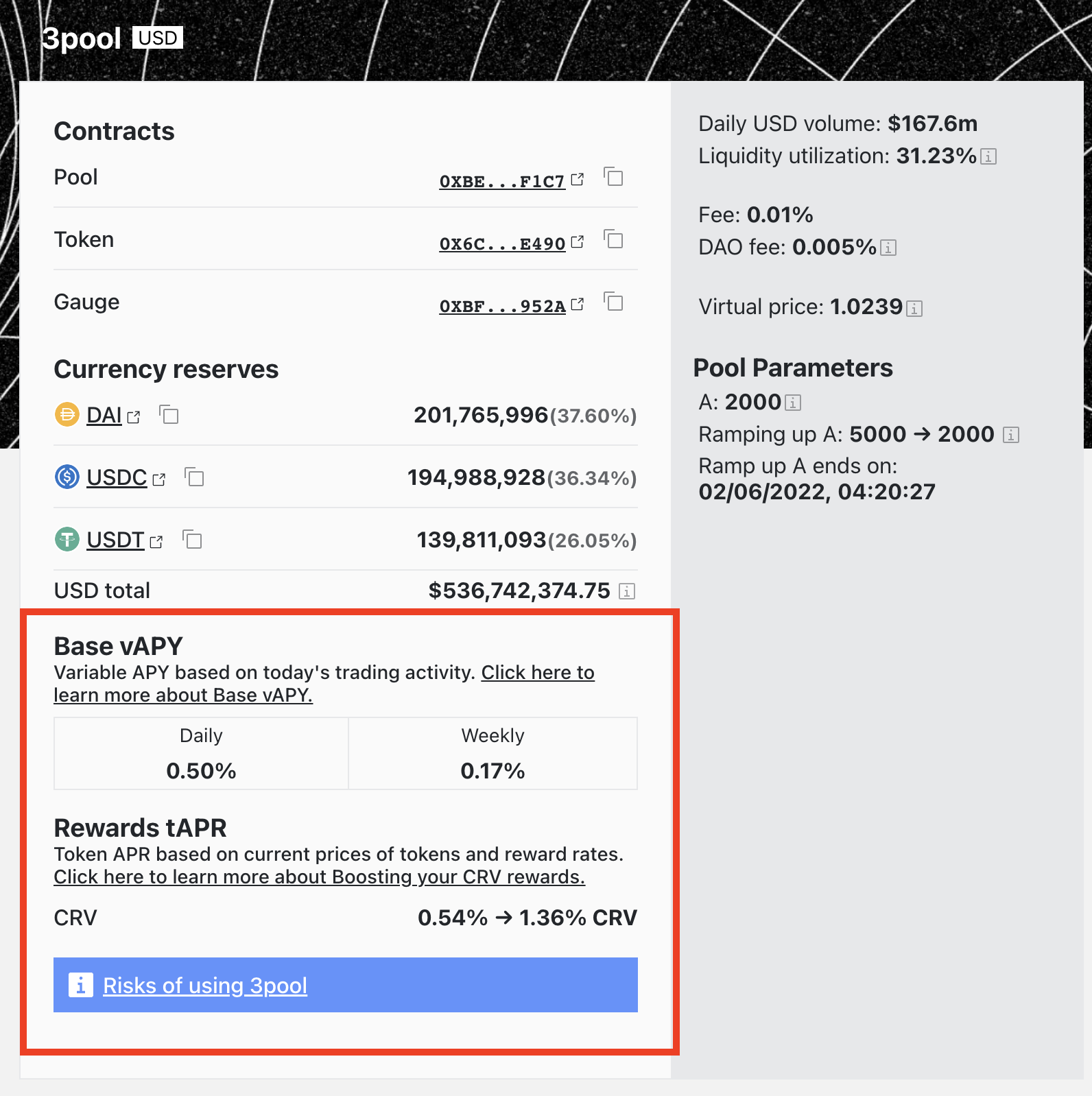Show info tooltip for USD total
The height and width of the screenshot is (1096, 1092).
pos(627,591)
